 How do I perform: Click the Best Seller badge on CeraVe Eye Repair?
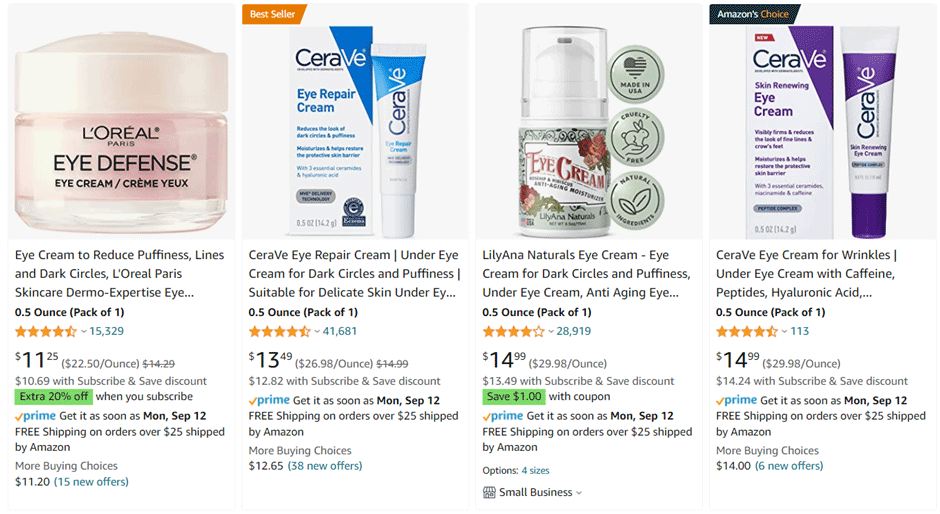click(273, 14)
